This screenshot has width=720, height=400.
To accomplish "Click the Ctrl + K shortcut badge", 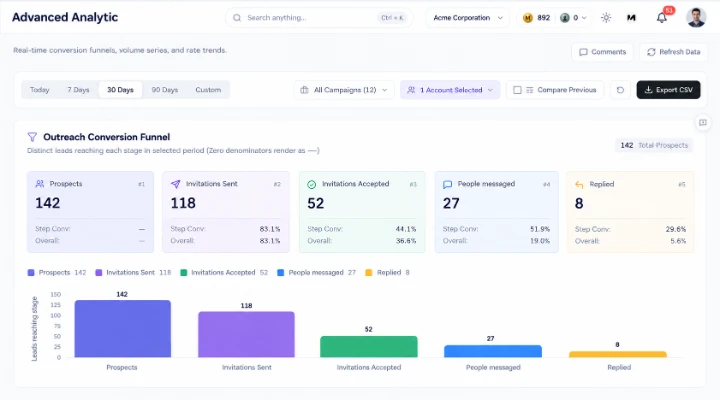I will pyautogui.click(x=392, y=18).
